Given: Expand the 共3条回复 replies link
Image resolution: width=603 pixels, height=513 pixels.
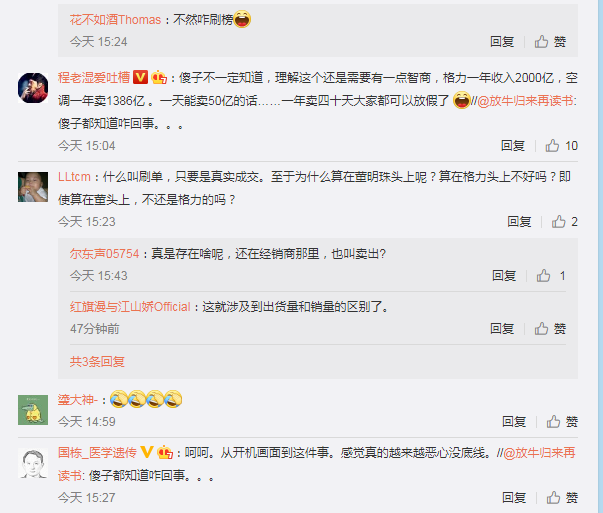Looking at the screenshot, I should 97,361.
